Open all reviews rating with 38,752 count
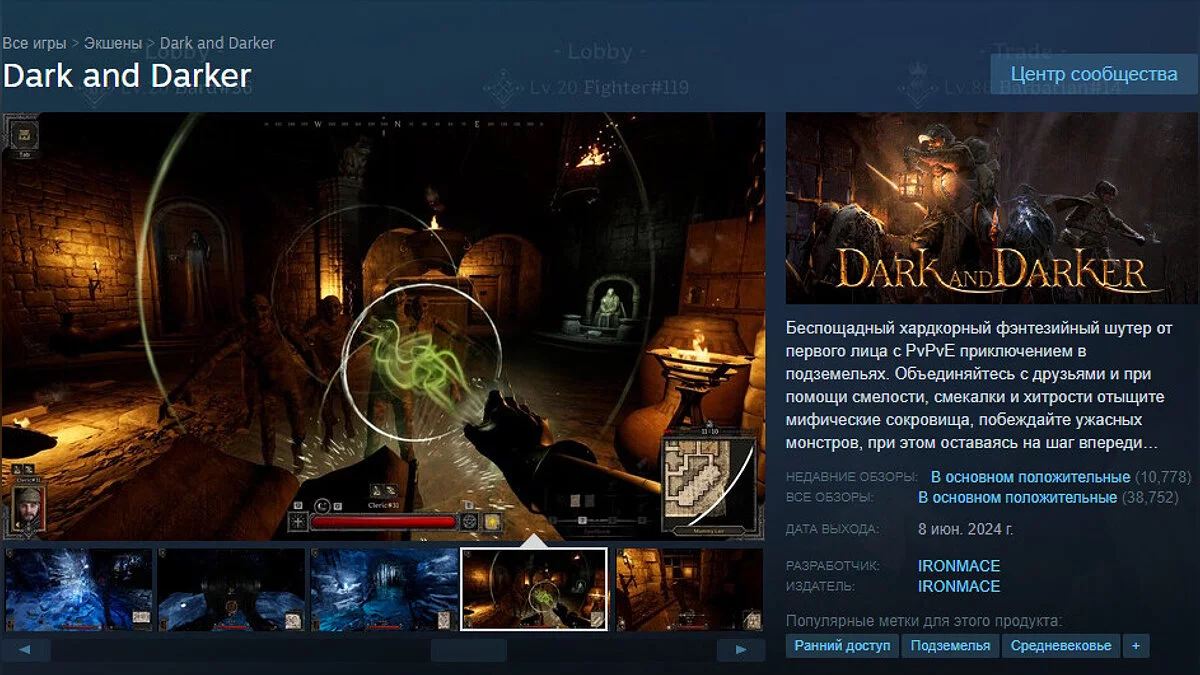The width and height of the screenshot is (1200, 675). pyautogui.click(x=1017, y=497)
